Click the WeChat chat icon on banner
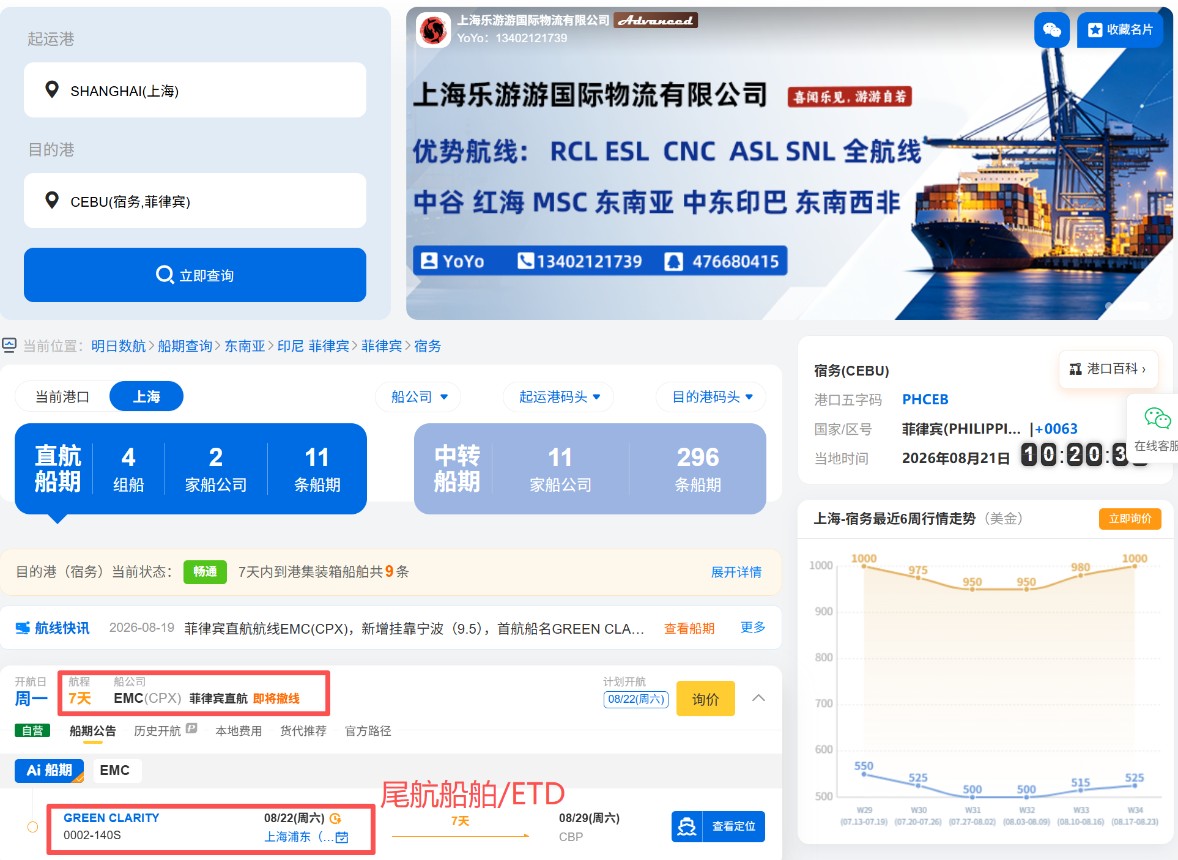This screenshot has width=1178, height=860. coord(1052,30)
